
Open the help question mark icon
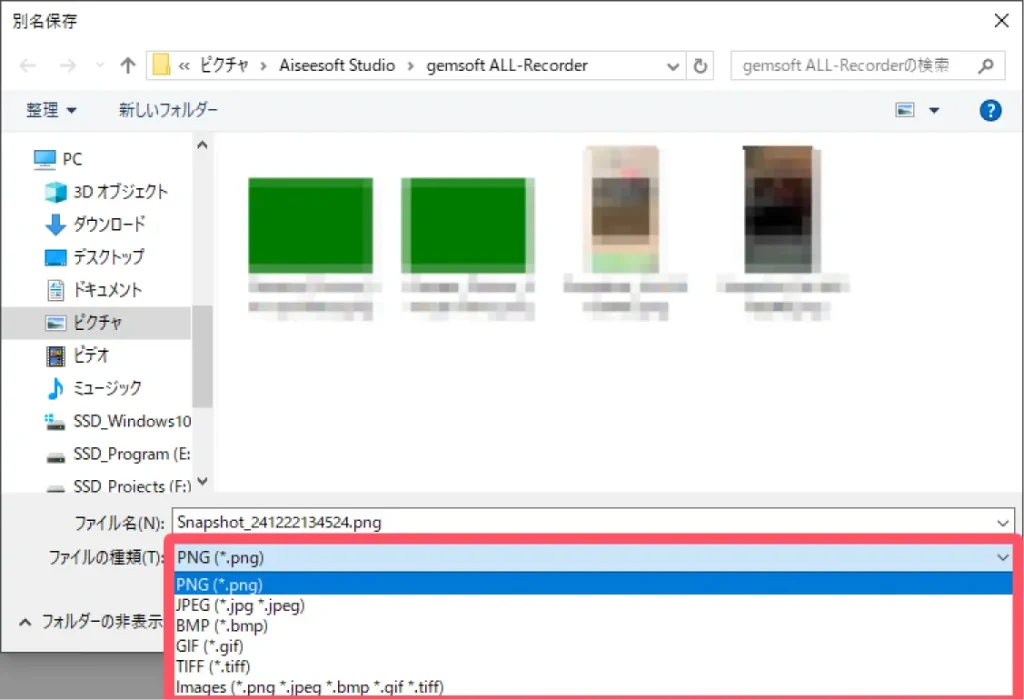point(990,110)
